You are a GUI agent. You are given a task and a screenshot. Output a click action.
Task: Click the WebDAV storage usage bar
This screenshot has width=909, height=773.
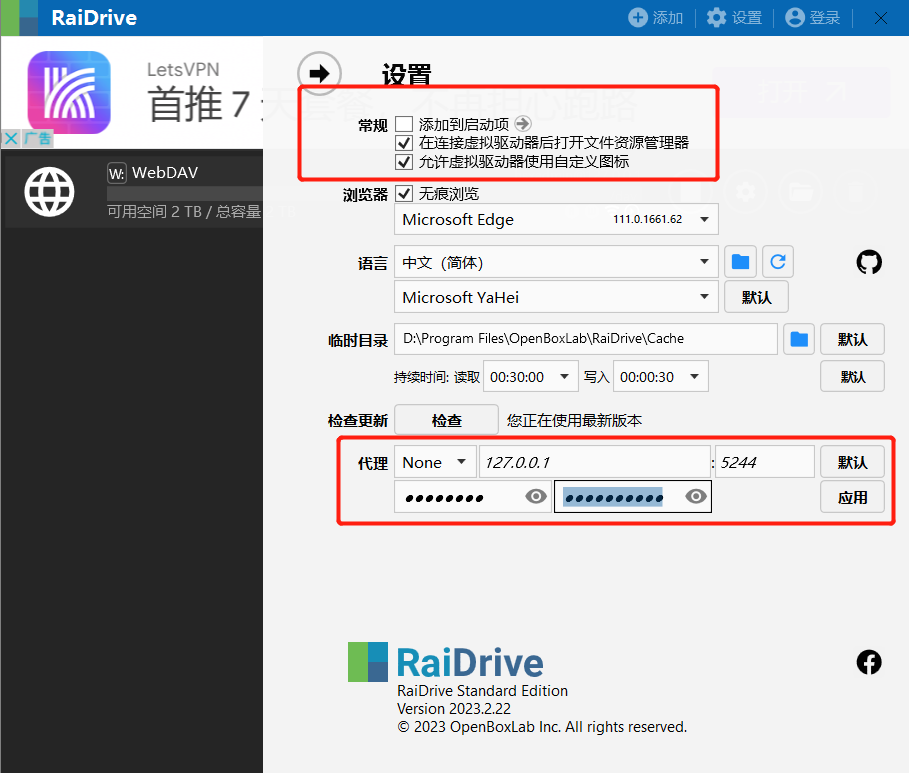(x=186, y=193)
